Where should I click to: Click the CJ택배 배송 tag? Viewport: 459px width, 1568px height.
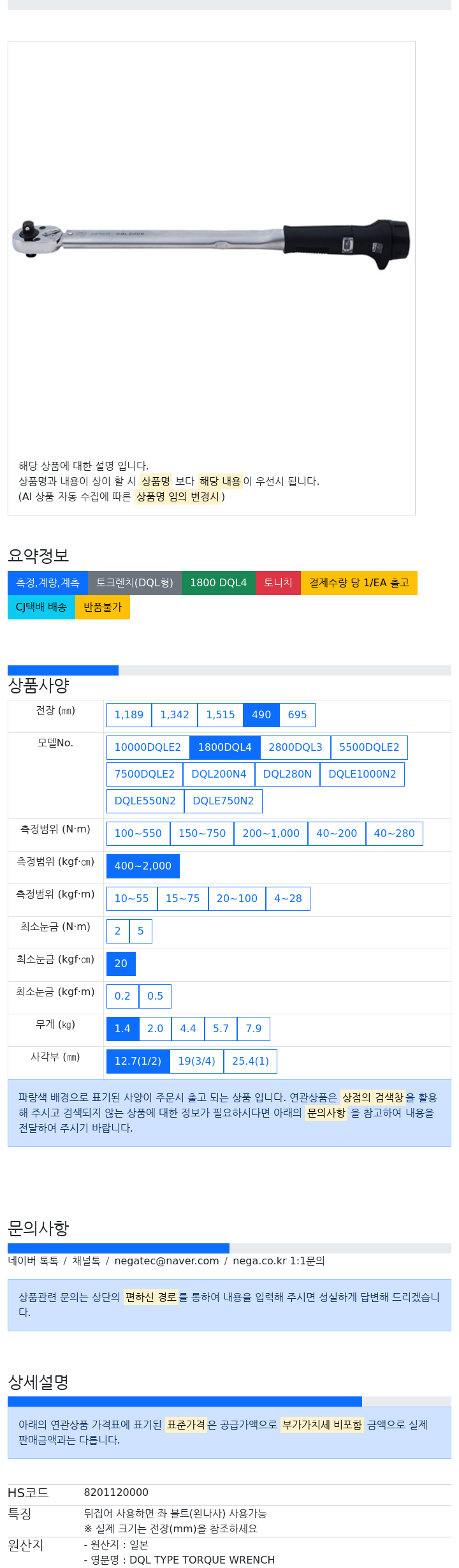(41, 607)
